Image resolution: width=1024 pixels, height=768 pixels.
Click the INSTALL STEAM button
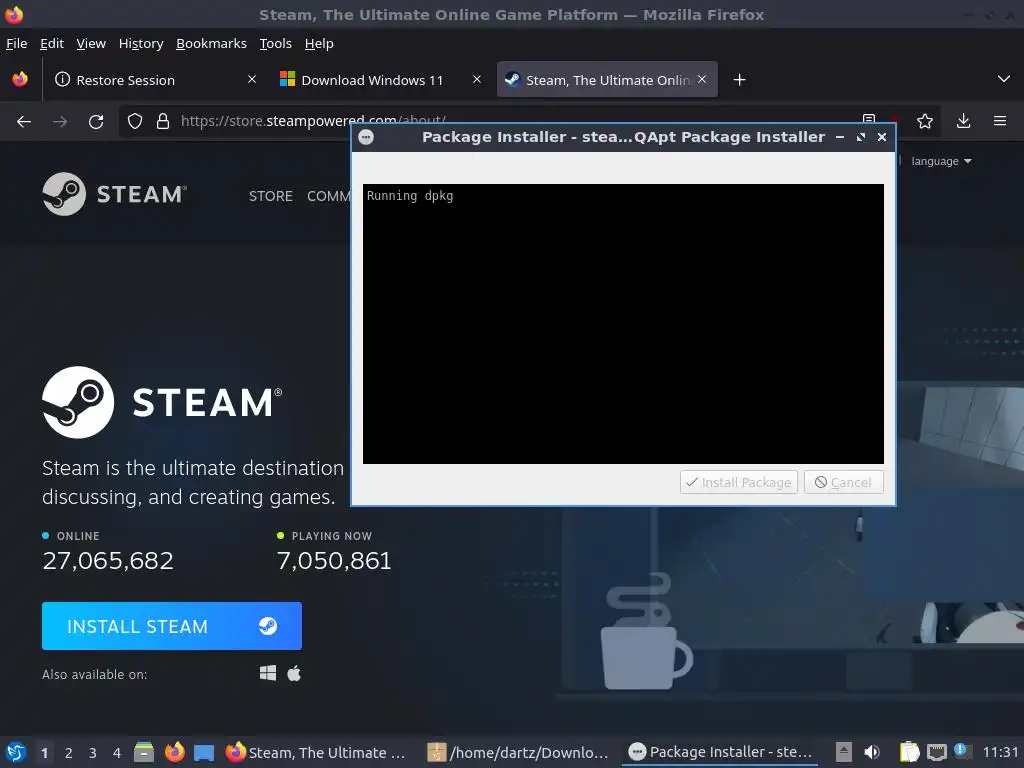(x=172, y=626)
